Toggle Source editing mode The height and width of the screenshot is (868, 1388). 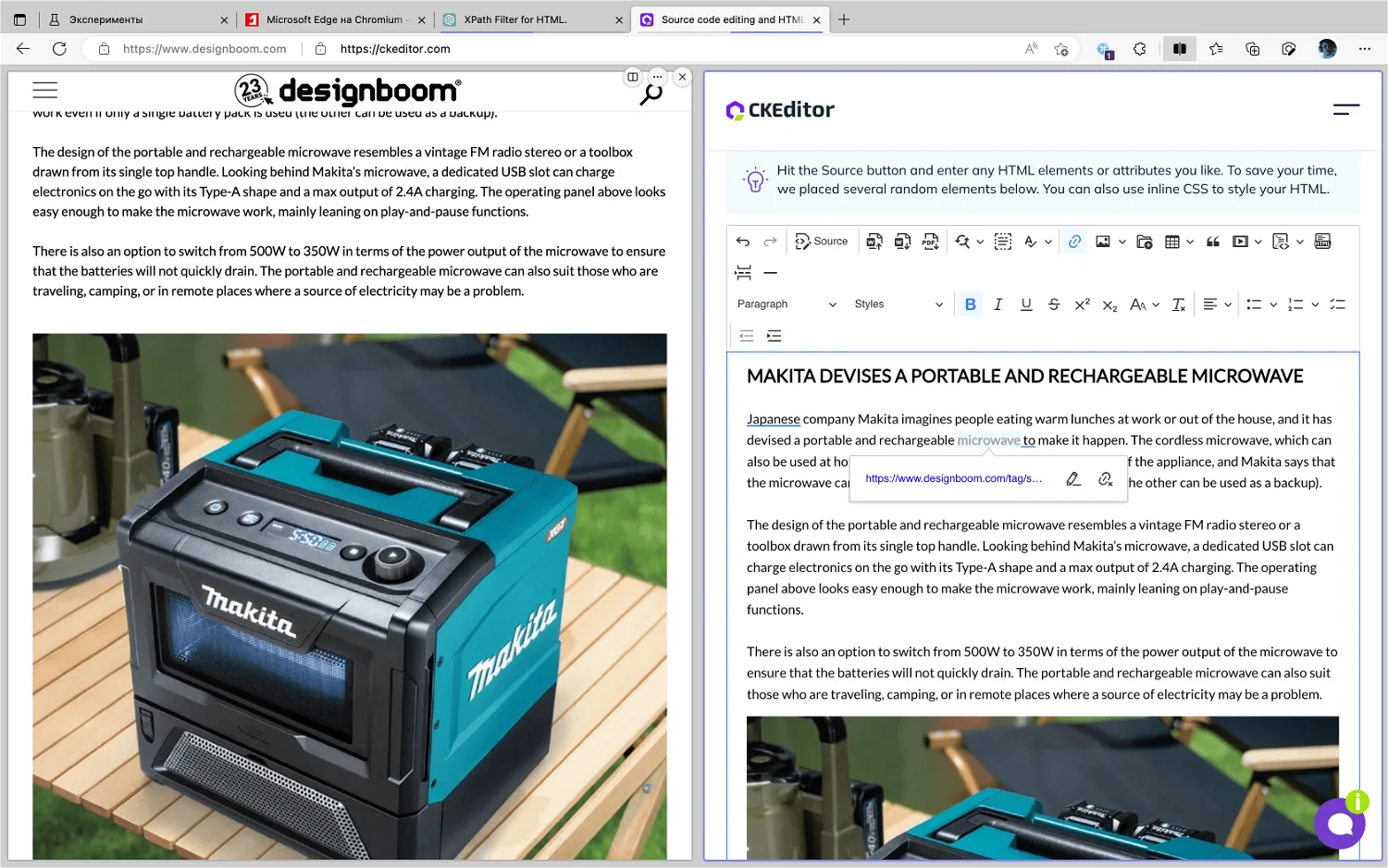pos(822,242)
